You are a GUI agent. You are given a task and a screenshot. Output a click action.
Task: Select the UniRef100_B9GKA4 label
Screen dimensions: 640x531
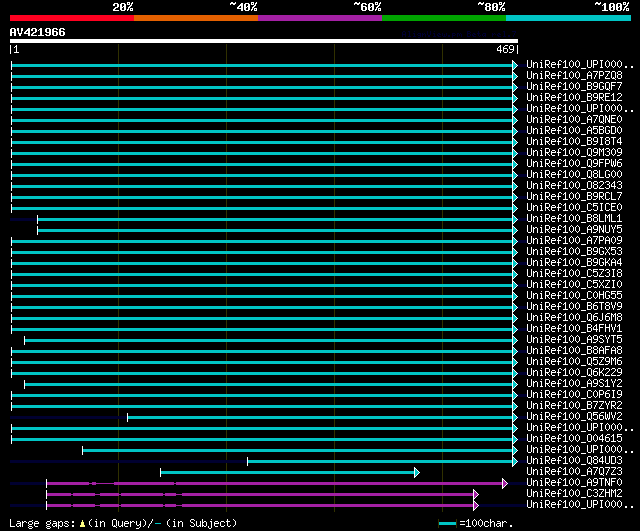coord(574,263)
